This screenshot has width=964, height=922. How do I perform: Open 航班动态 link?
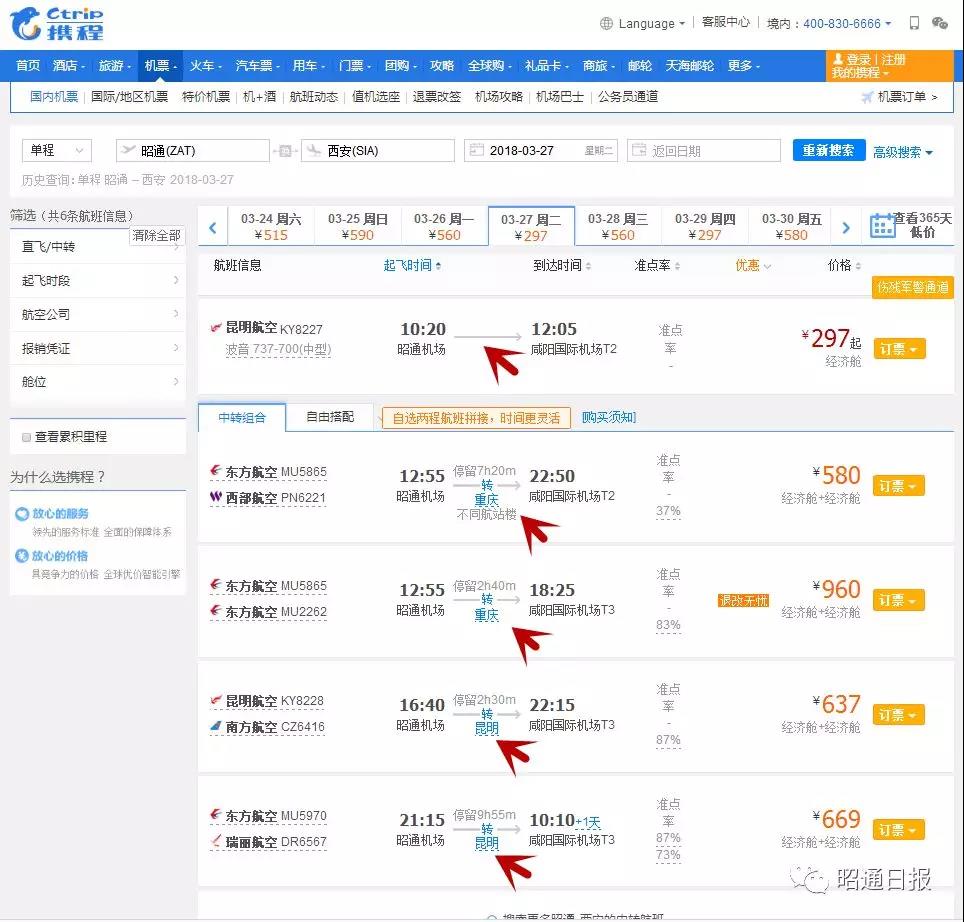(314, 97)
